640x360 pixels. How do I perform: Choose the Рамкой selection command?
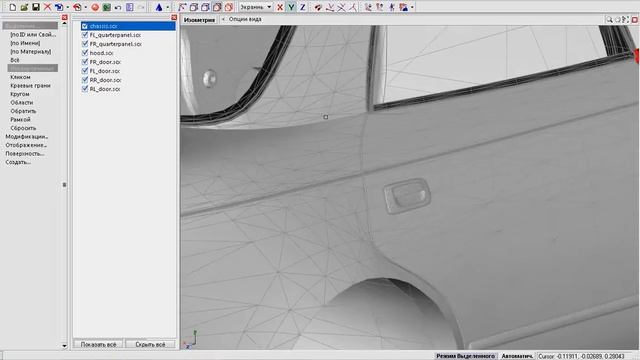pos(20,120)
